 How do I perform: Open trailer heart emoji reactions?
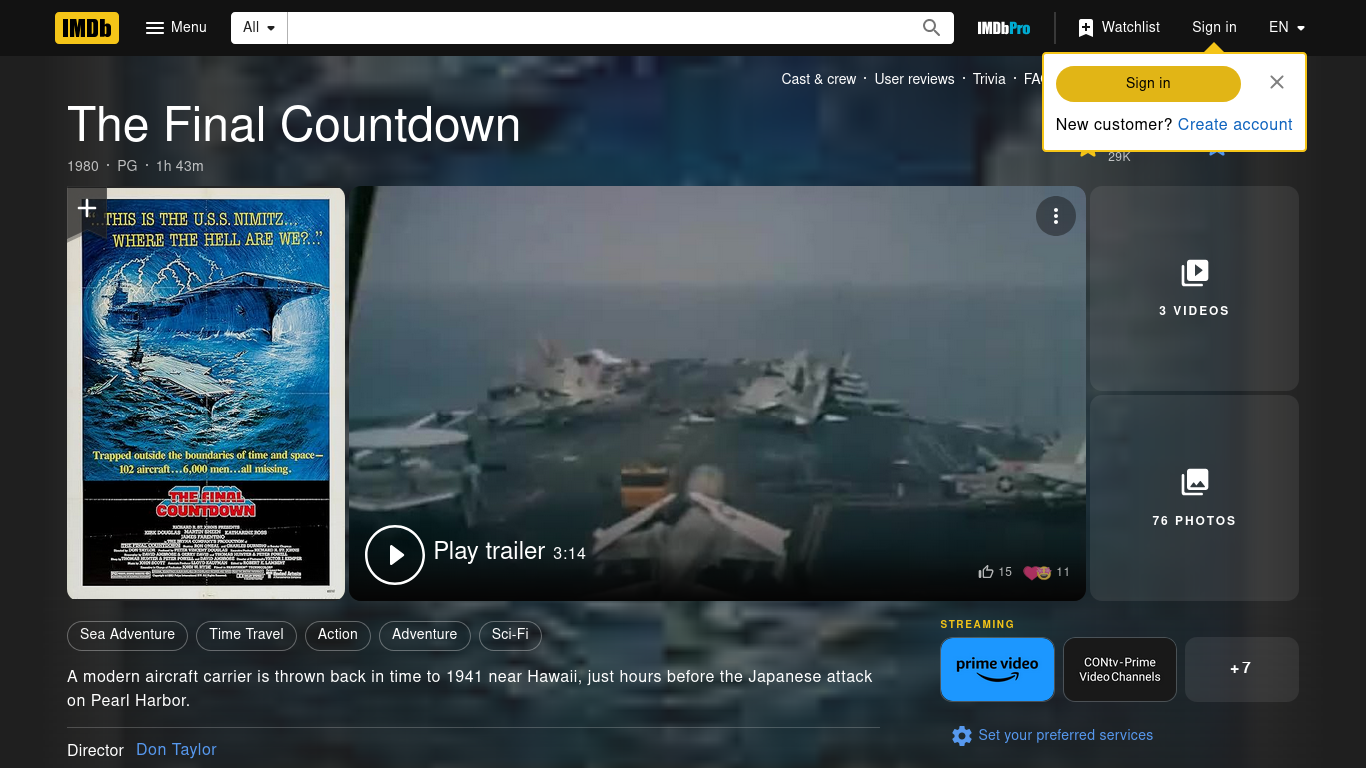point(1037,572)
